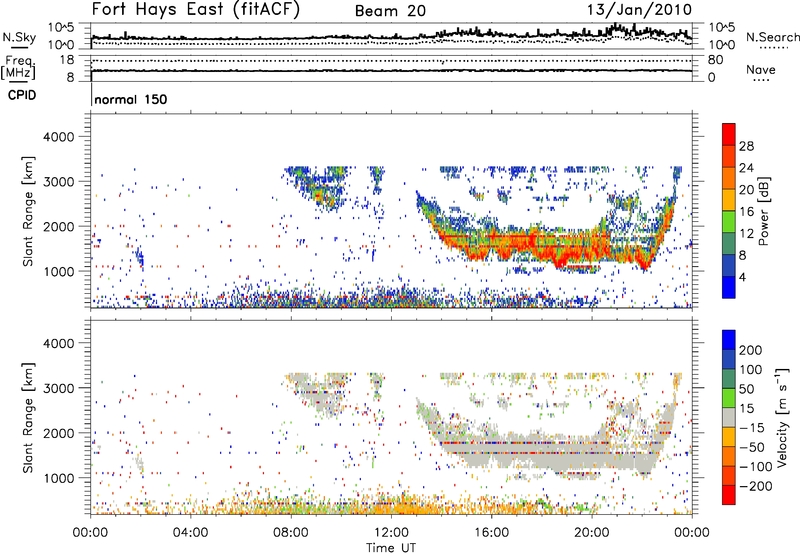Click the 'N.Search' legend label
This screenshot has height=554, width=800.
click(x=772, y=37)
